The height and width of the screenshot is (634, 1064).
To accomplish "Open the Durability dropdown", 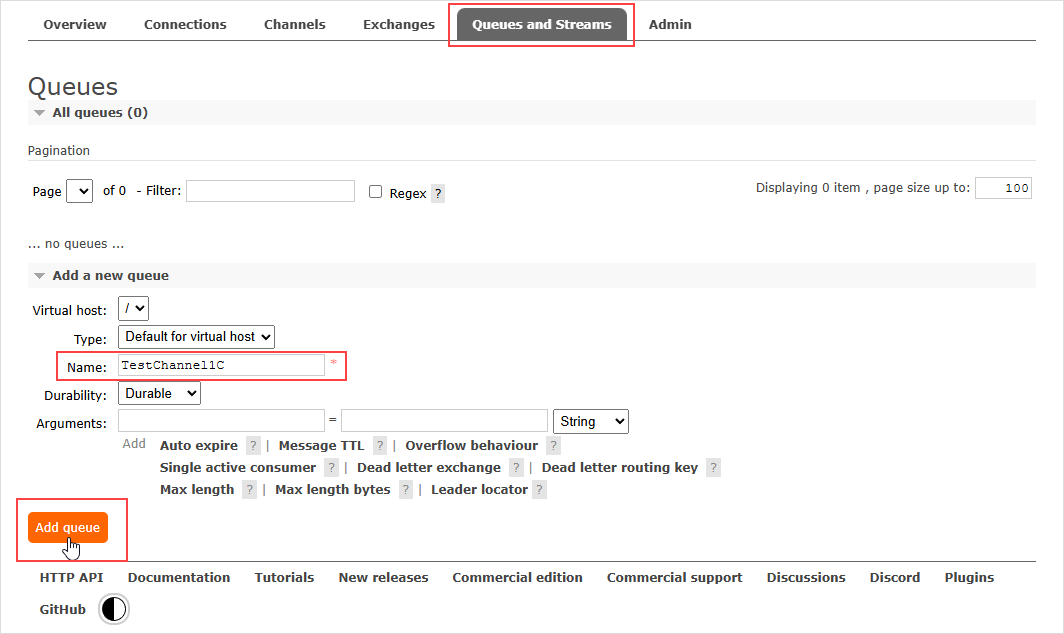I will [x=159, y=394].
